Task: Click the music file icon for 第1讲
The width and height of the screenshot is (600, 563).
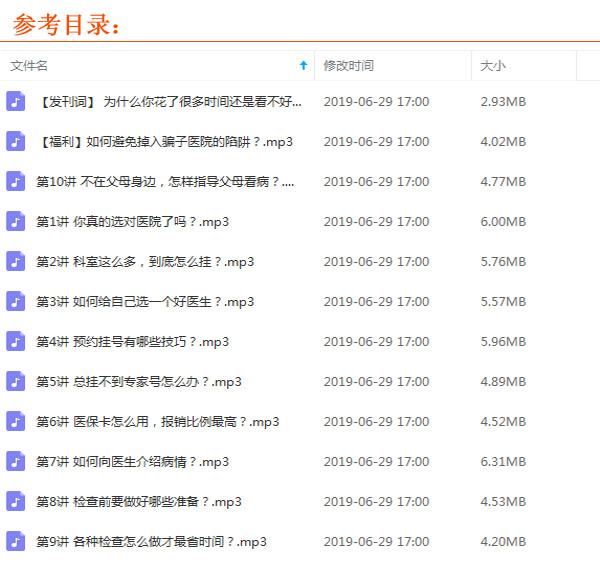Action: [15, 221]
